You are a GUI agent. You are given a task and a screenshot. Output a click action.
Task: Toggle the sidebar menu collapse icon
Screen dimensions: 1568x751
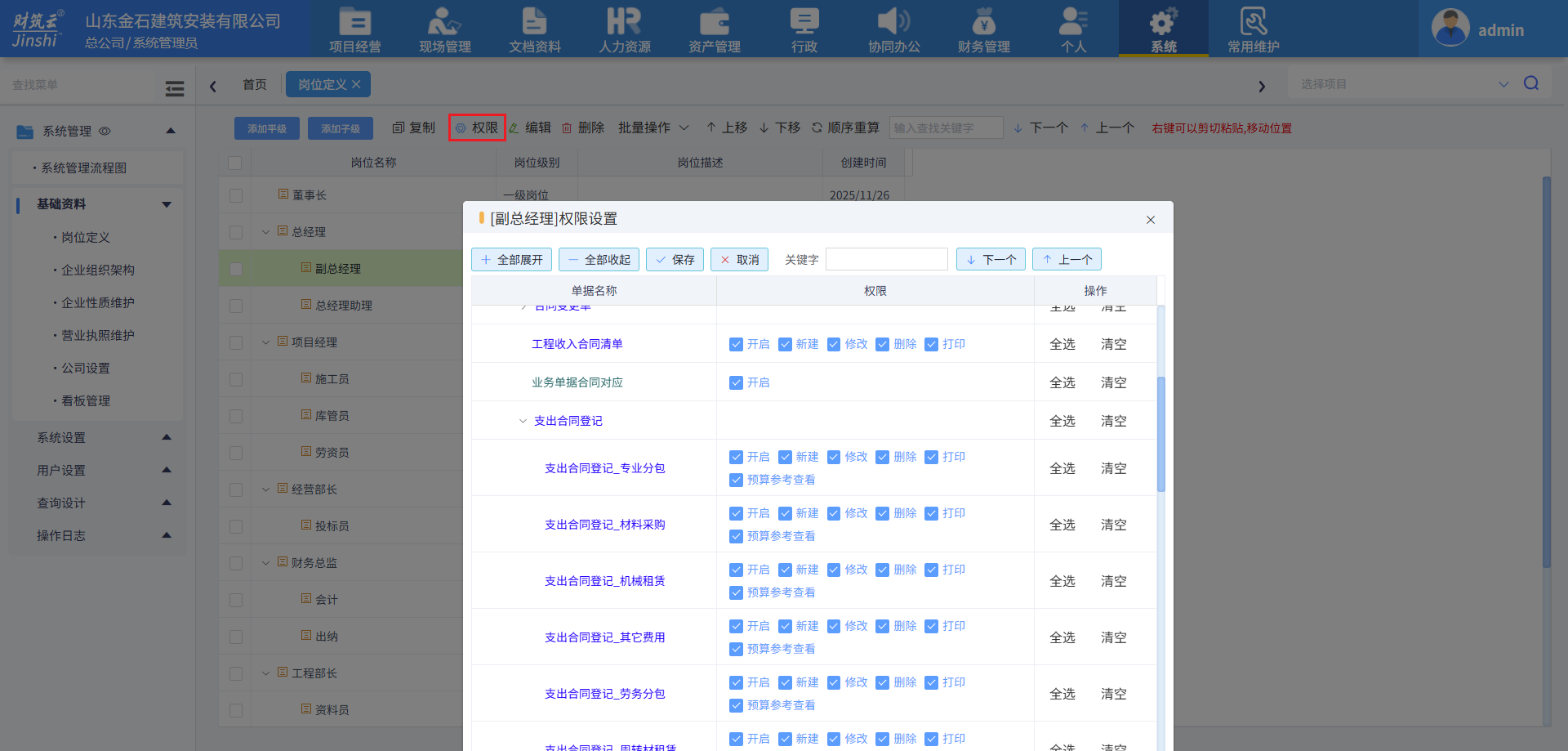click(174, 88)
